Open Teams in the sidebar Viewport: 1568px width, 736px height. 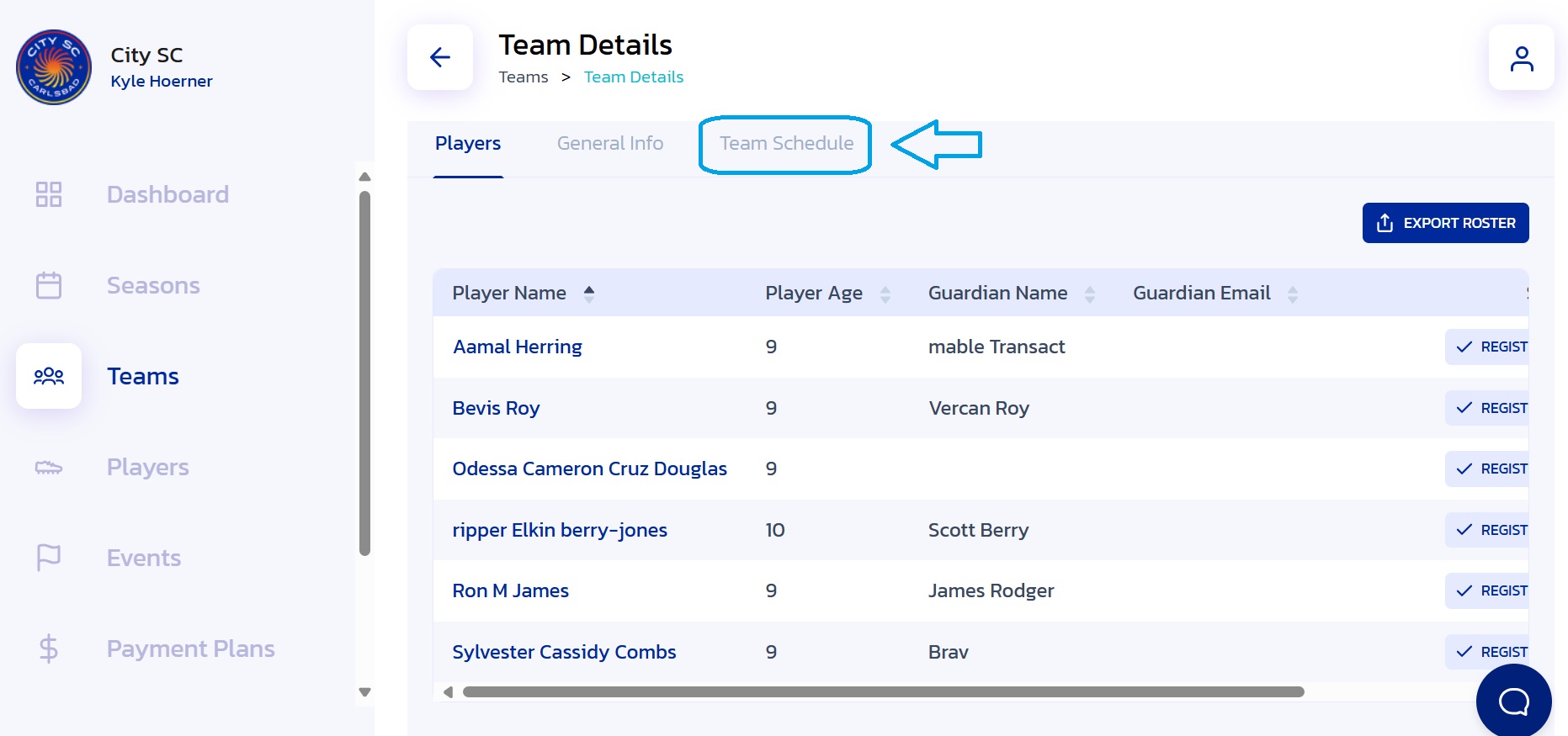point(143,376)
